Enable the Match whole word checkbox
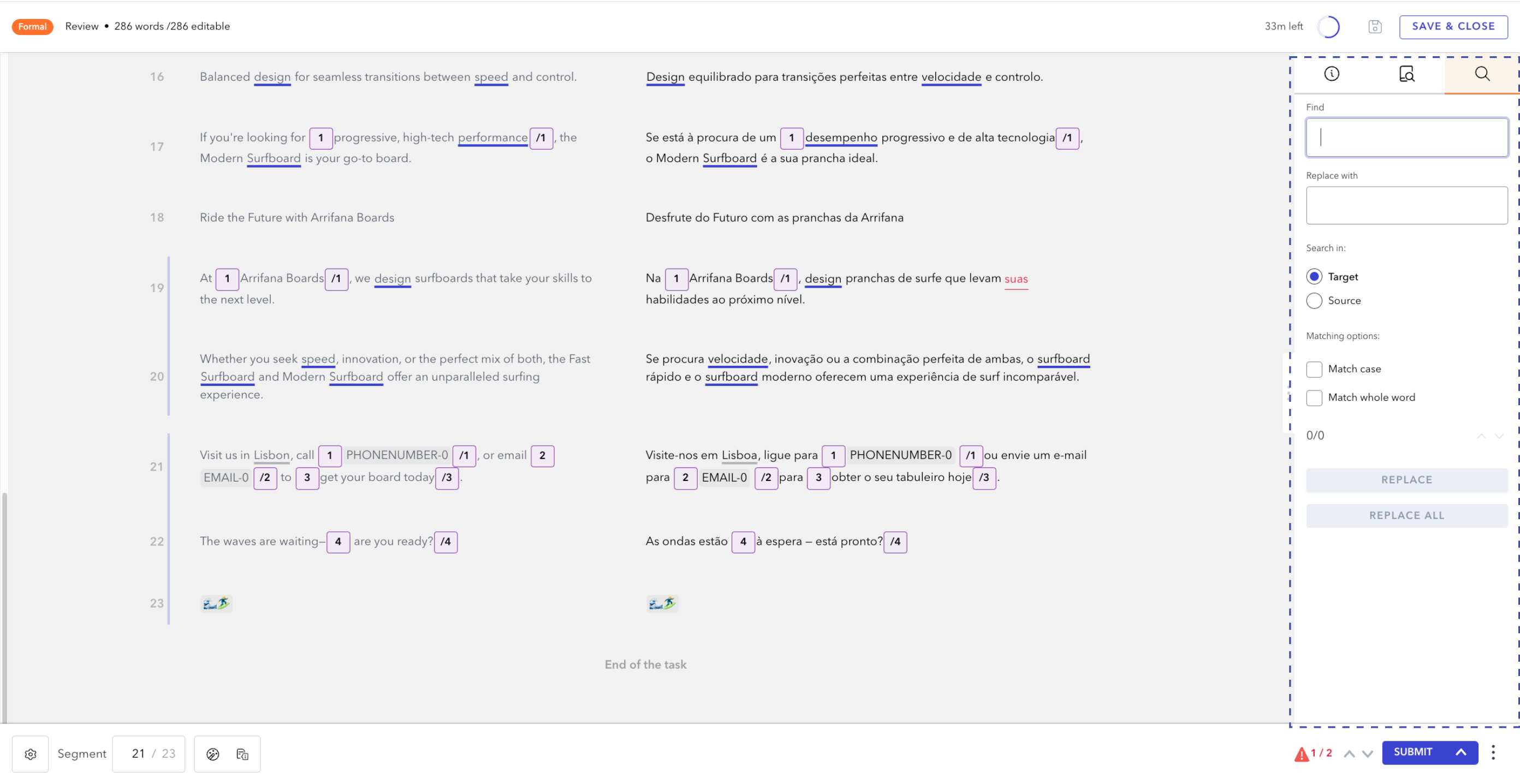The image size is (1520, 784). (1314, 397)
